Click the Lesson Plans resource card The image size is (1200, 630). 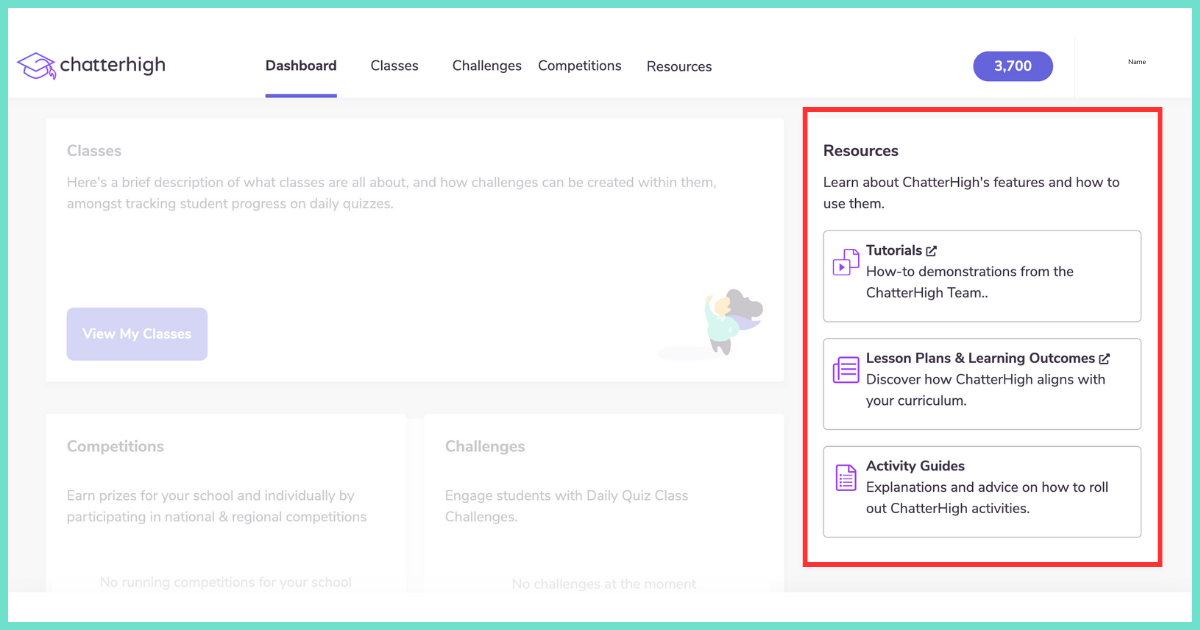point(982,384)
